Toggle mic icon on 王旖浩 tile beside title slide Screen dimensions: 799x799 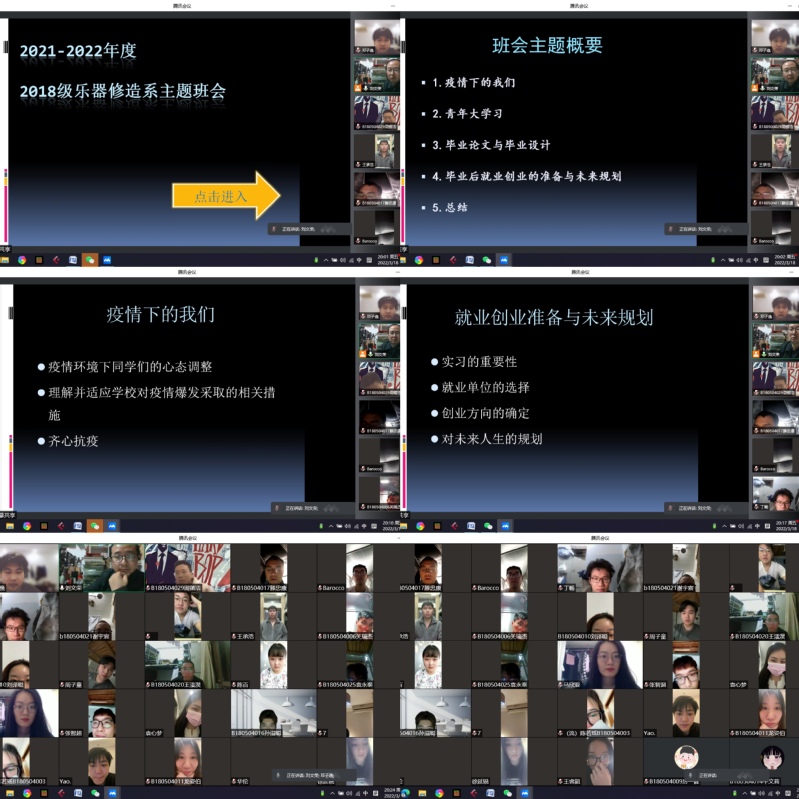[359, 165]
